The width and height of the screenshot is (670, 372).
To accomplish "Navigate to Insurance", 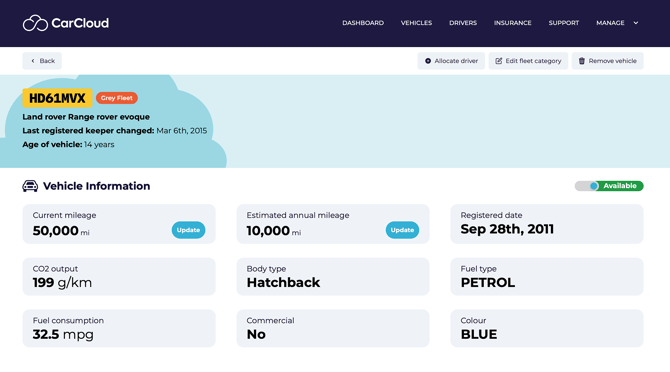I will (x=512, y=23).
